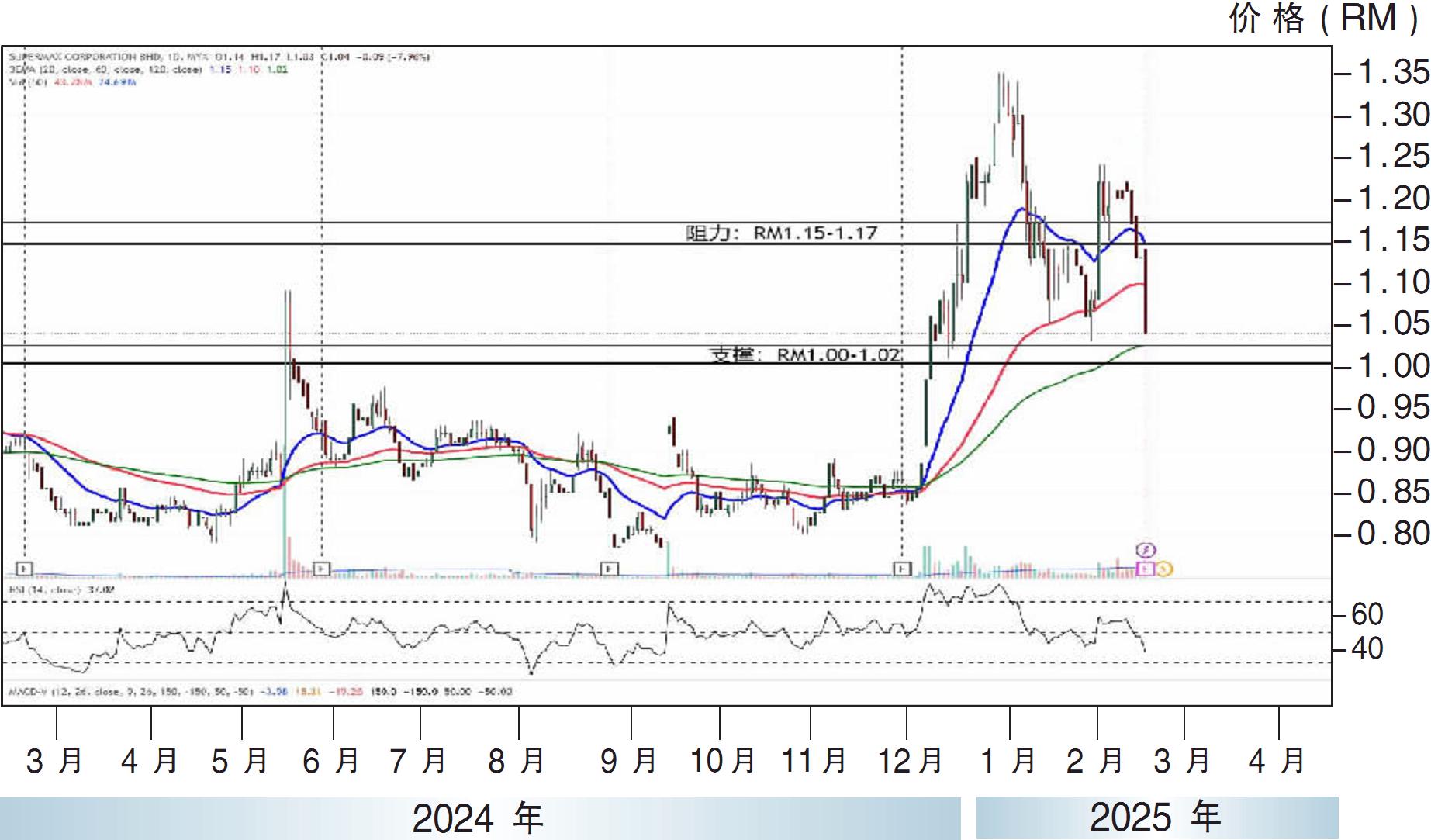The image size is (1431, 840).
Task: Click the 7月 label on the time axis
Action: [x=419, y=762]
